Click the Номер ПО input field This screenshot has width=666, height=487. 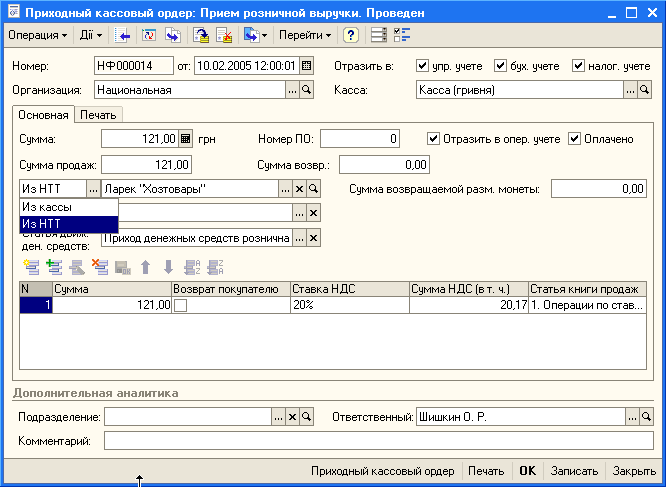coord(360,139)
